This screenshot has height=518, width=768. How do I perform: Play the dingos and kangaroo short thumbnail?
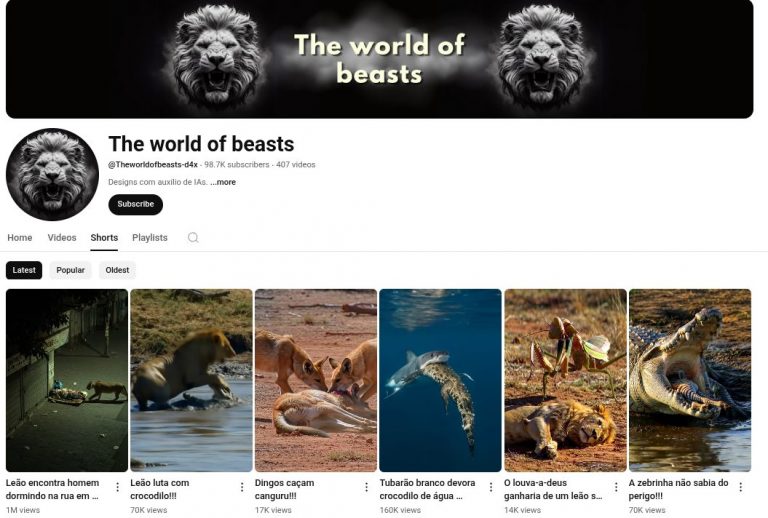(316, 380)
